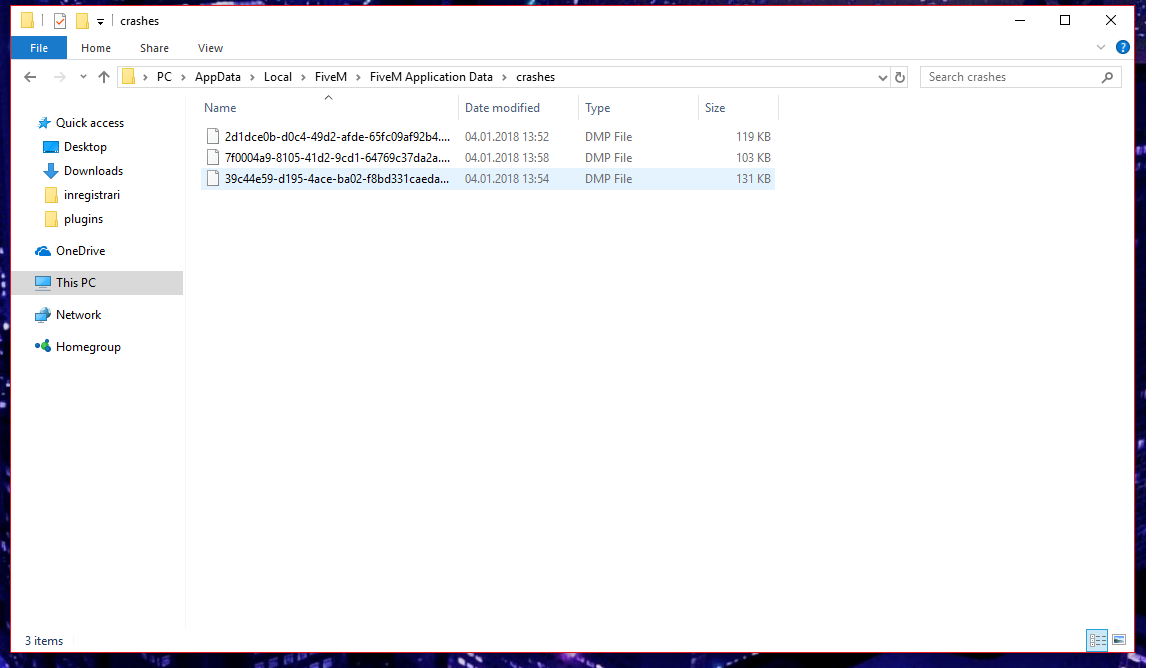Click the OneDrive cloud icon
The height and width of the screenshot is (668, 1152).
43,251
